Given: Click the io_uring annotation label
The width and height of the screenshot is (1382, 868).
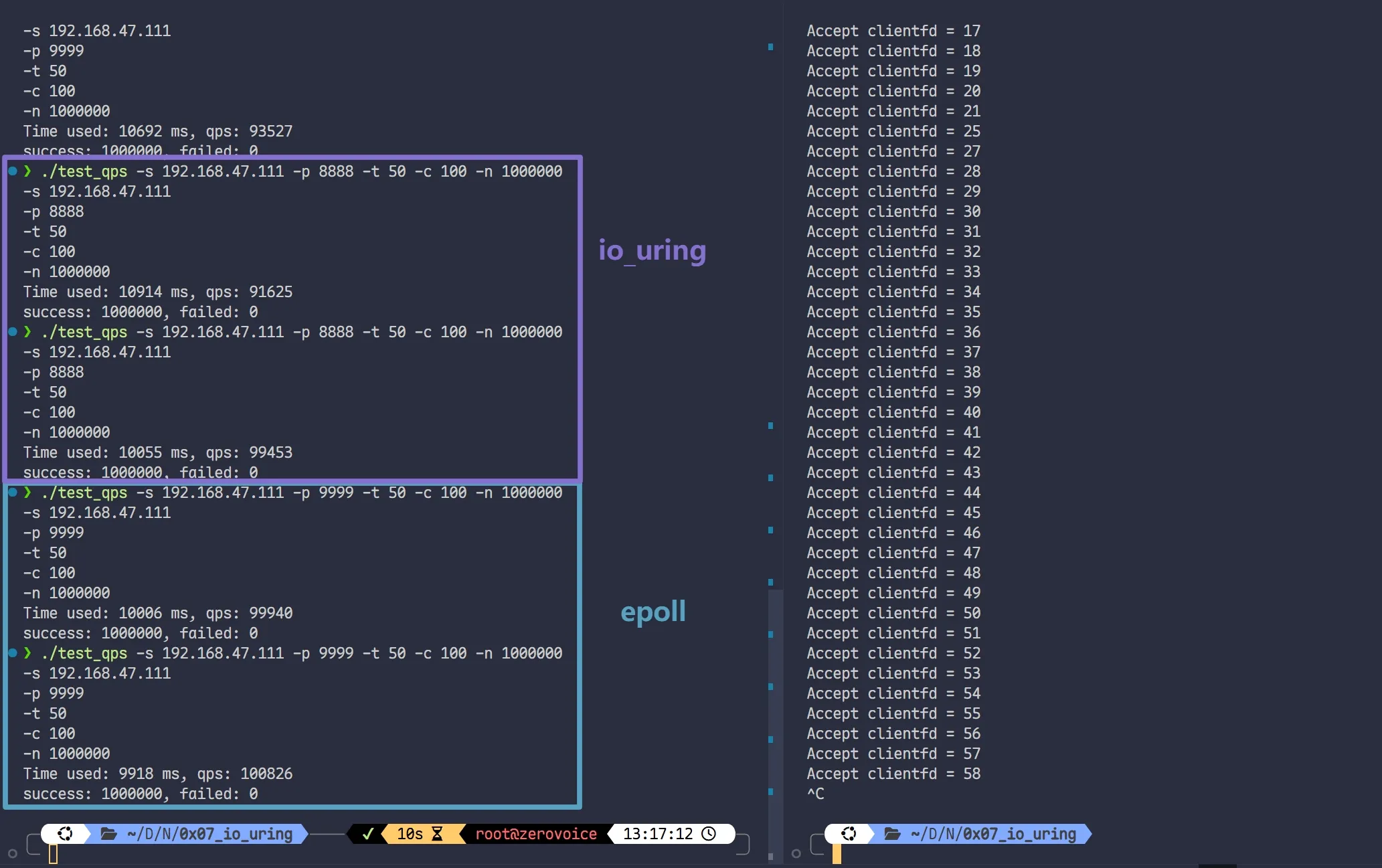Looking at the screenshot, I should click(x=652, y=250).
